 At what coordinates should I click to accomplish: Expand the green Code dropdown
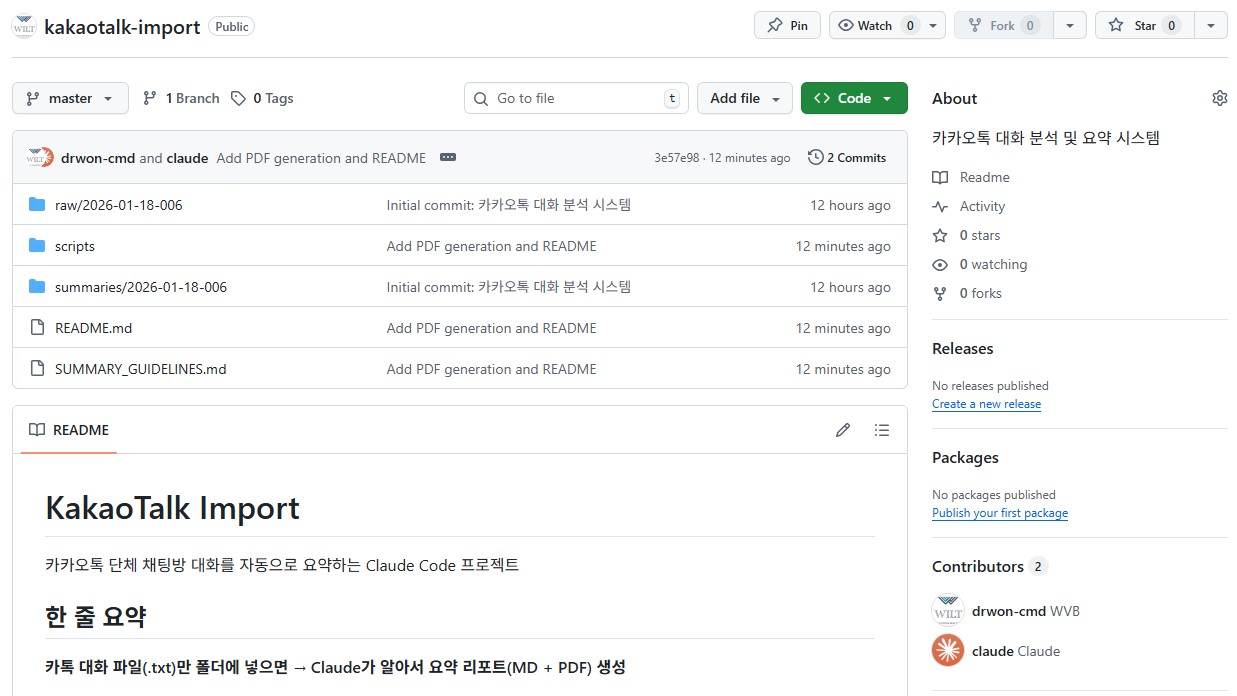[853, 98]
